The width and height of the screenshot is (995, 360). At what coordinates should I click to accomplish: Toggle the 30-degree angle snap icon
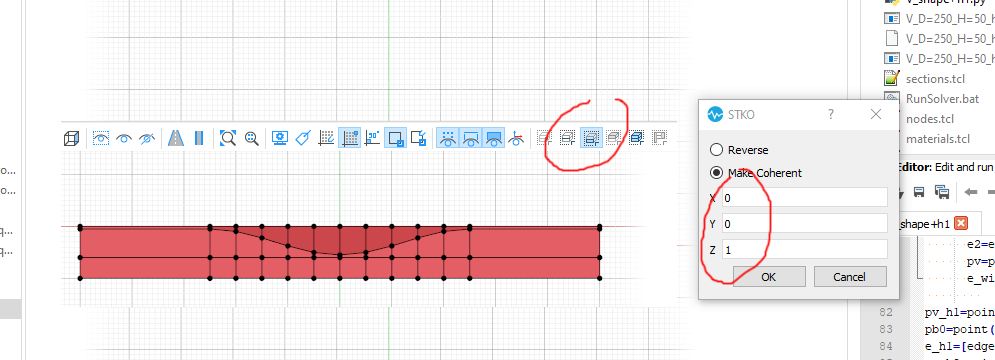coord(372,138)
